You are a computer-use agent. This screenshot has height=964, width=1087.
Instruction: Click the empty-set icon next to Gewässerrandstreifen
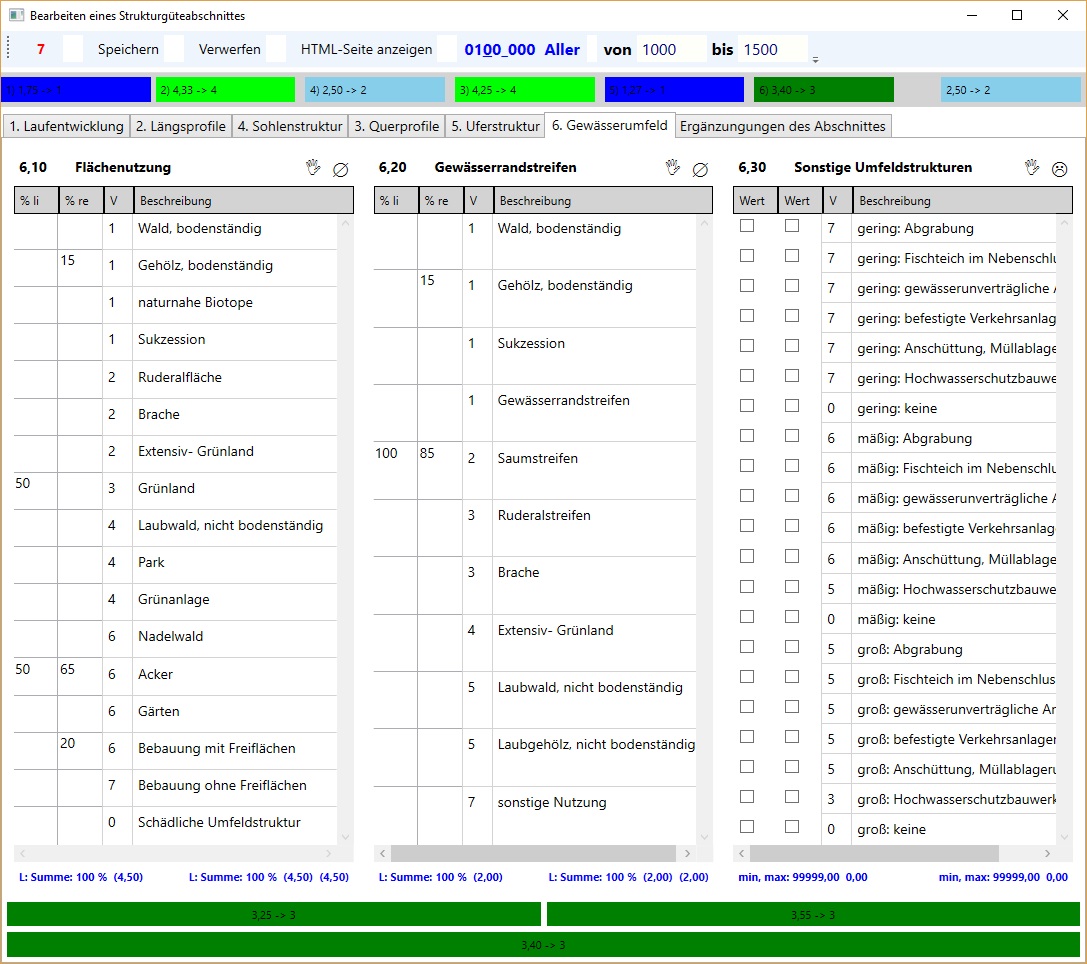coord(700,169)
